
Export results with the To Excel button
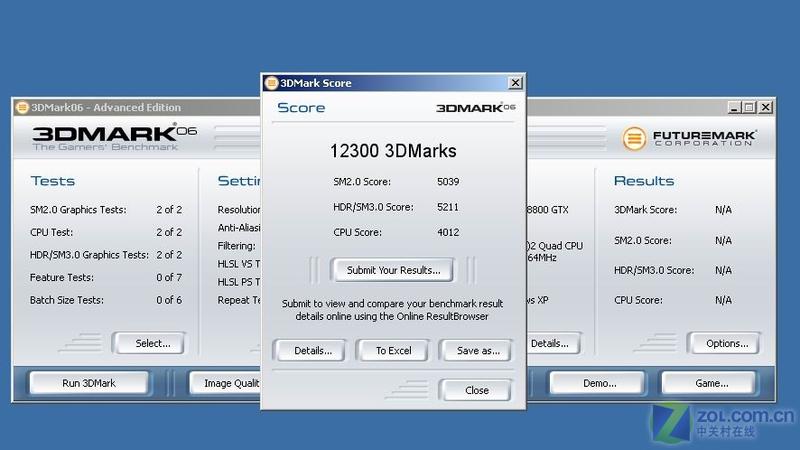click(393, 351)
